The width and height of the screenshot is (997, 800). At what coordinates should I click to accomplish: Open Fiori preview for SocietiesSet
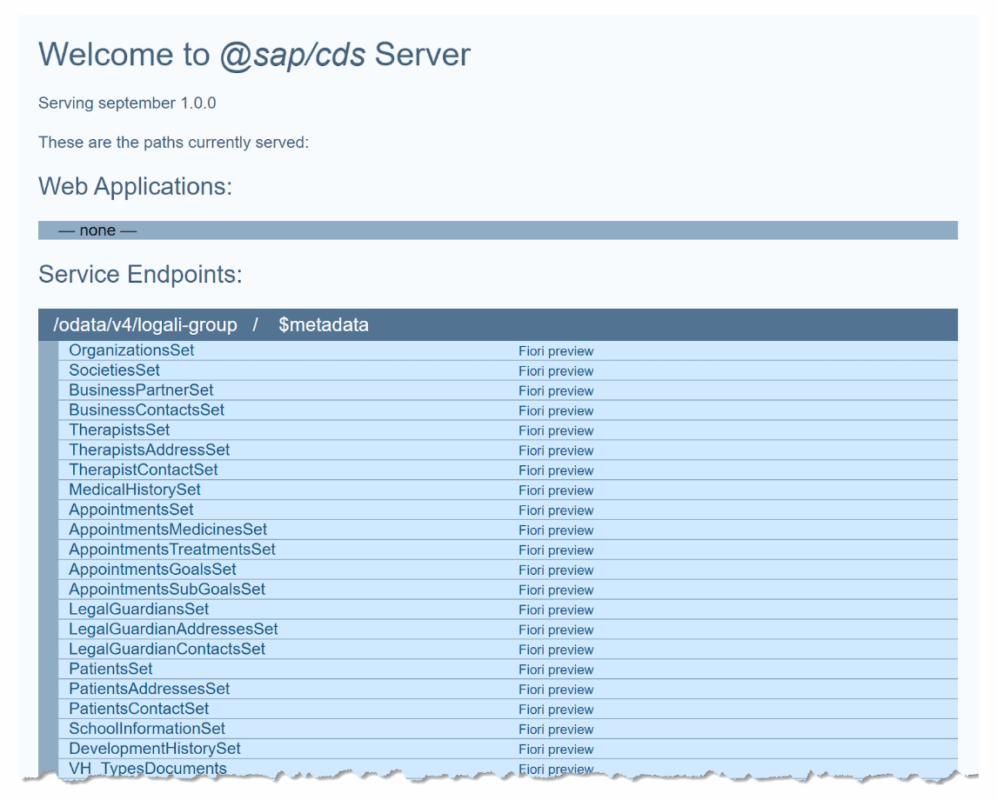click(556, 371)
